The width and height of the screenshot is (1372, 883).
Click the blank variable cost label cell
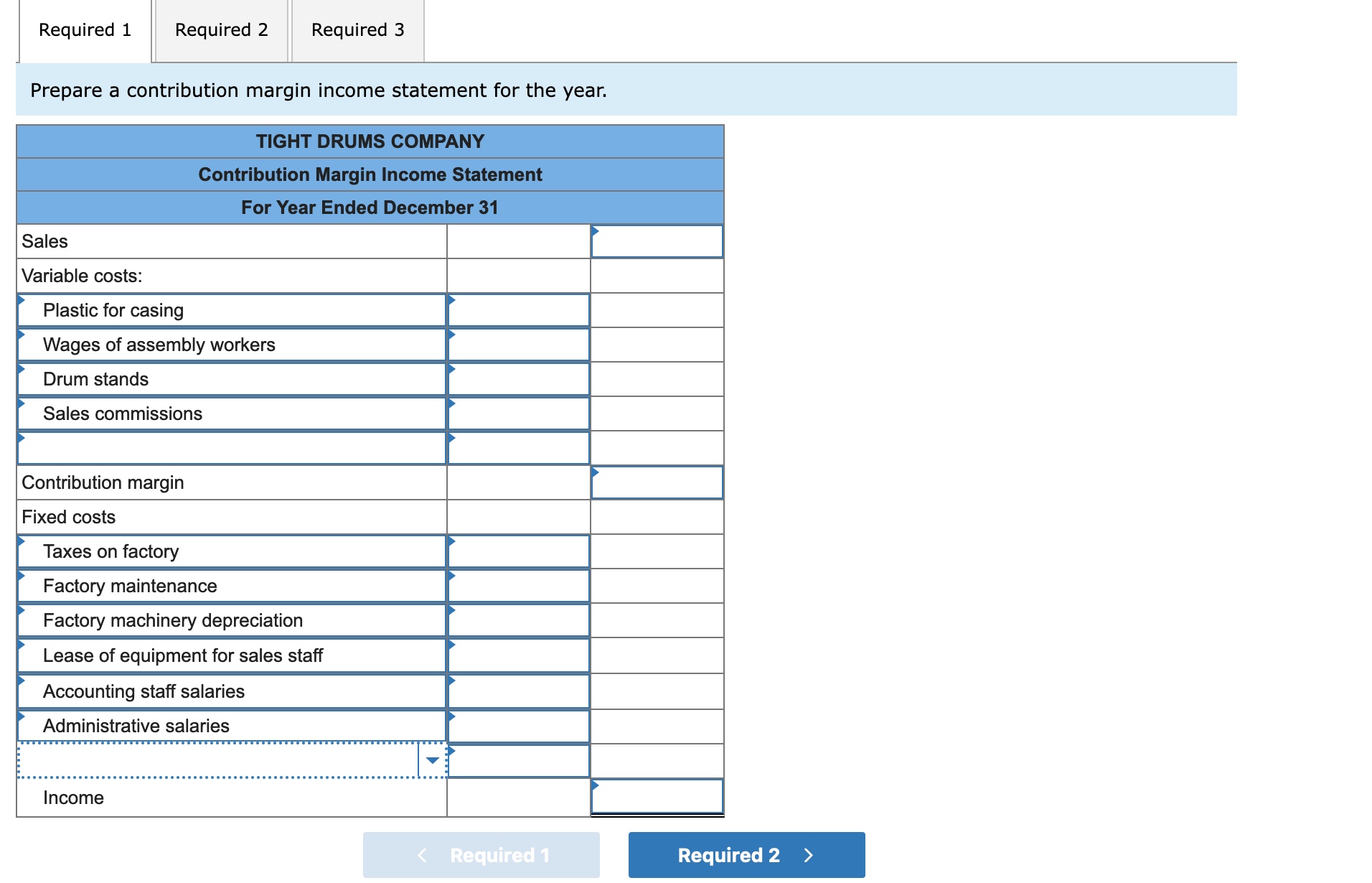232,448
